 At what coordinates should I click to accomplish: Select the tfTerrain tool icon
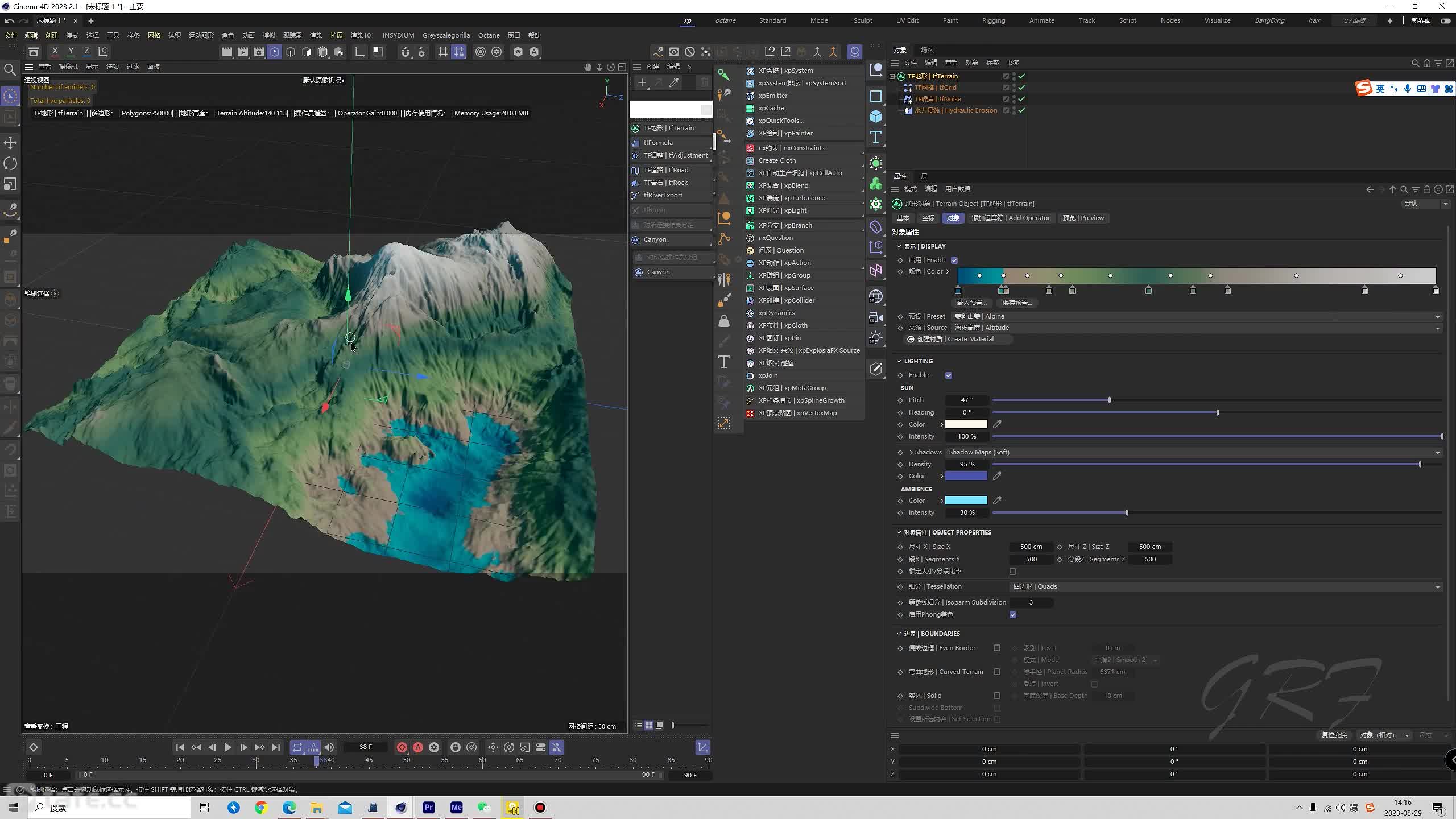635,128
